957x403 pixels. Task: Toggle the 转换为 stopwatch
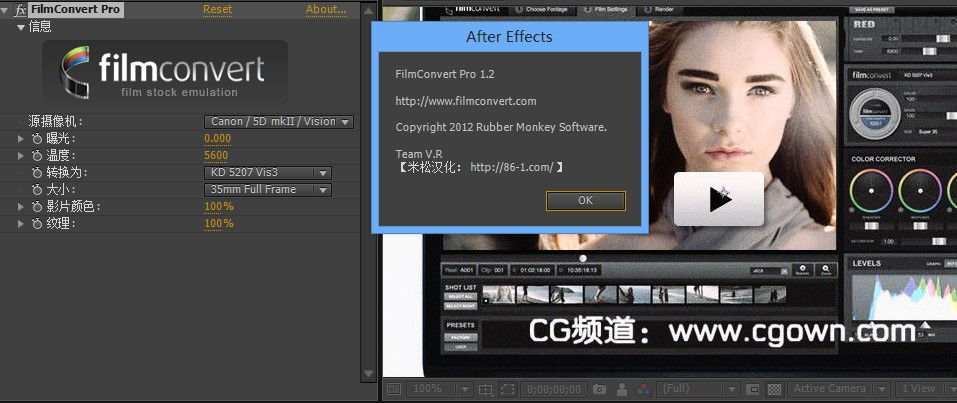click(37, 173)
